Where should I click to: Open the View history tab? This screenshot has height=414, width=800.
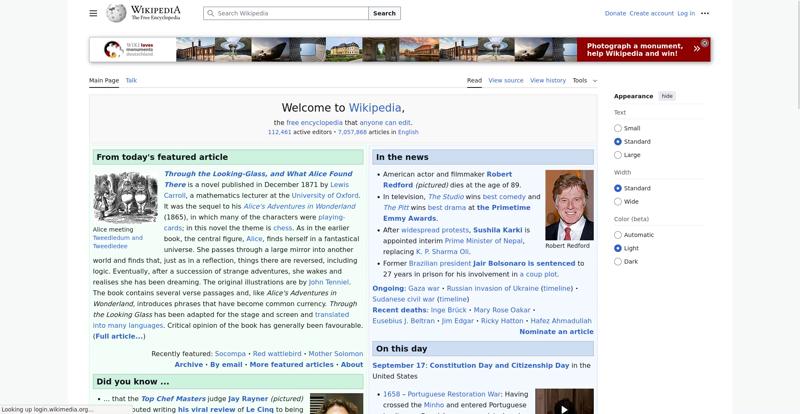(548, 80)
